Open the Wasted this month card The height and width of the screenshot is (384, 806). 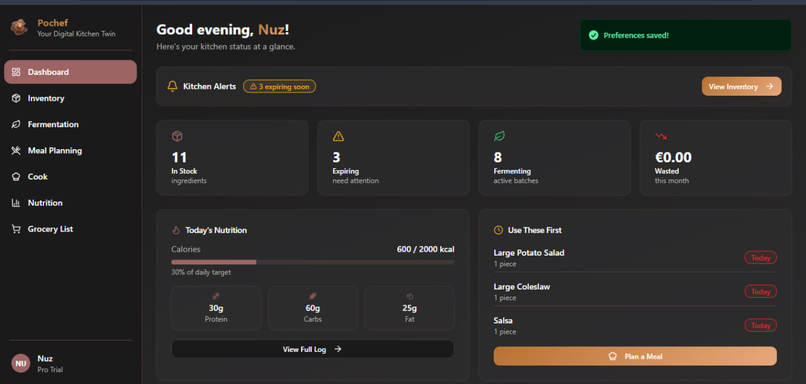(716, 158)
